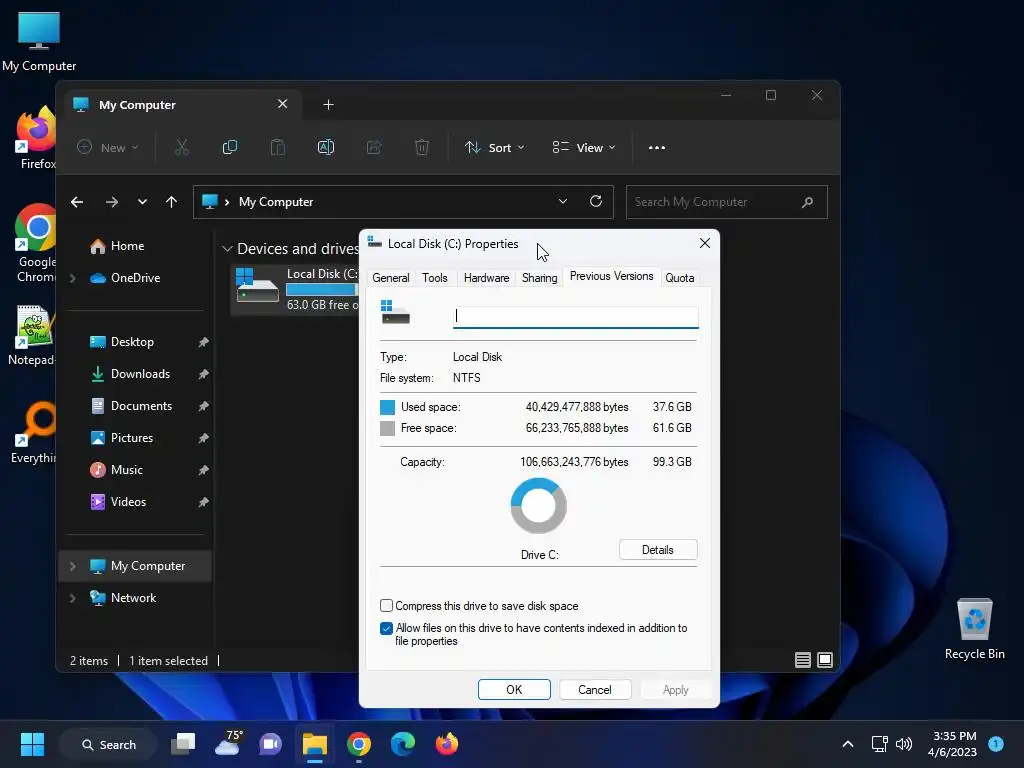Switch to large icons view in status bar
This screenshot has height=768, width=1024.
[825, 660]
